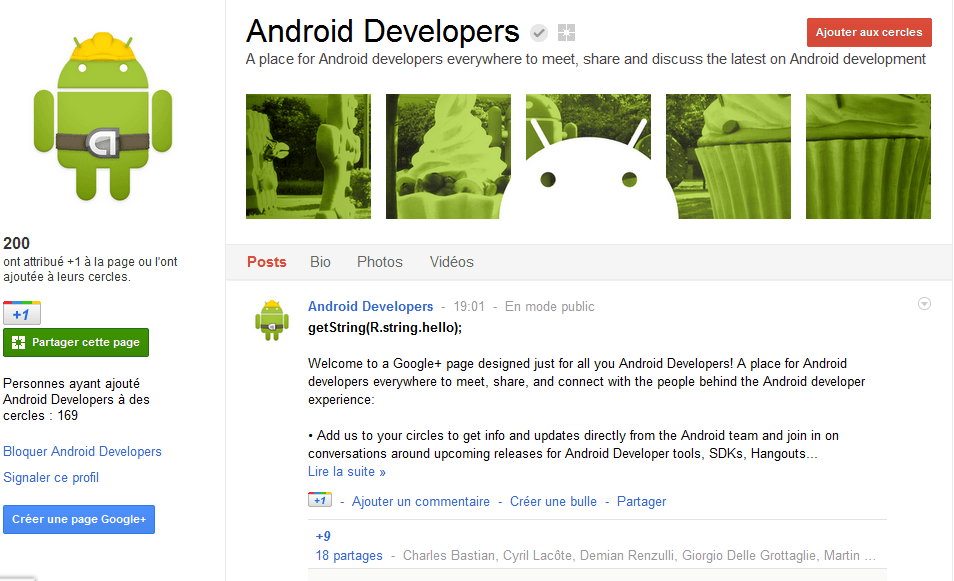Image resolution: width=954 pixels, height=581 pixels.
Task: Click the page tagline starting 'A place for Android'
Action: 586,59
